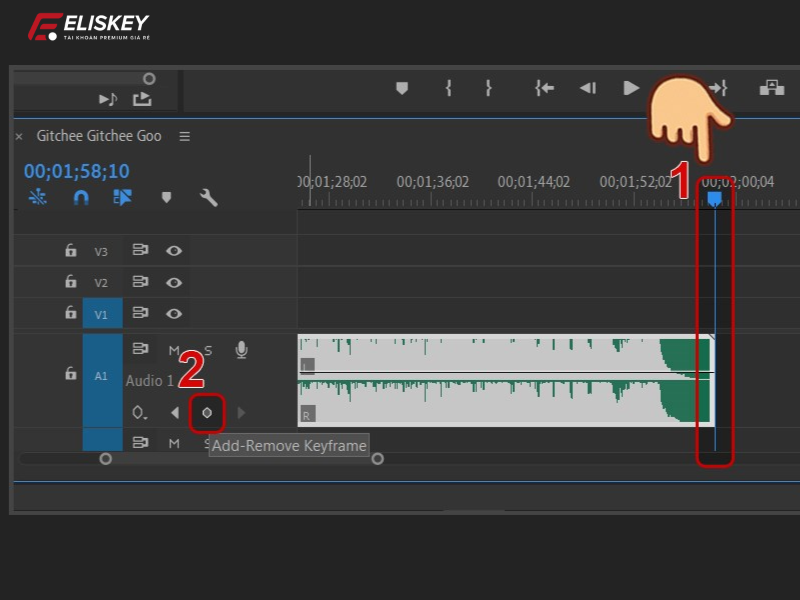The height and width of the screenshot is (600, 800).
Task: Go to next keyframe with the right arrow
Action: click(241, 412)
